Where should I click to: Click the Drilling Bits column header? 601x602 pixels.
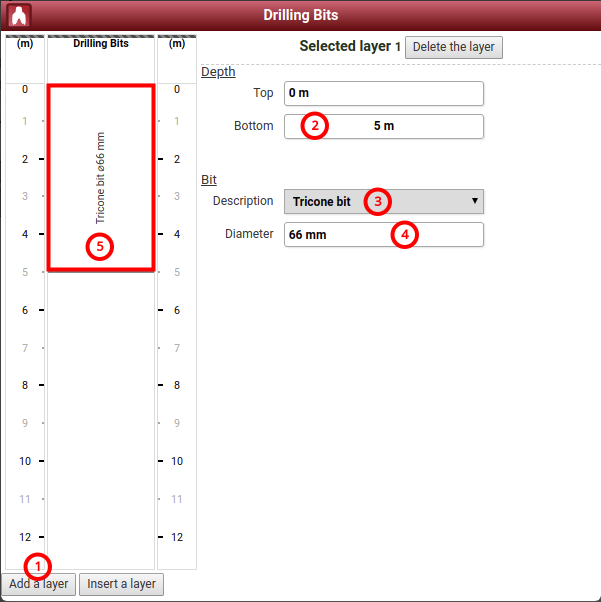pyautogui.click(x=101, y=44)
